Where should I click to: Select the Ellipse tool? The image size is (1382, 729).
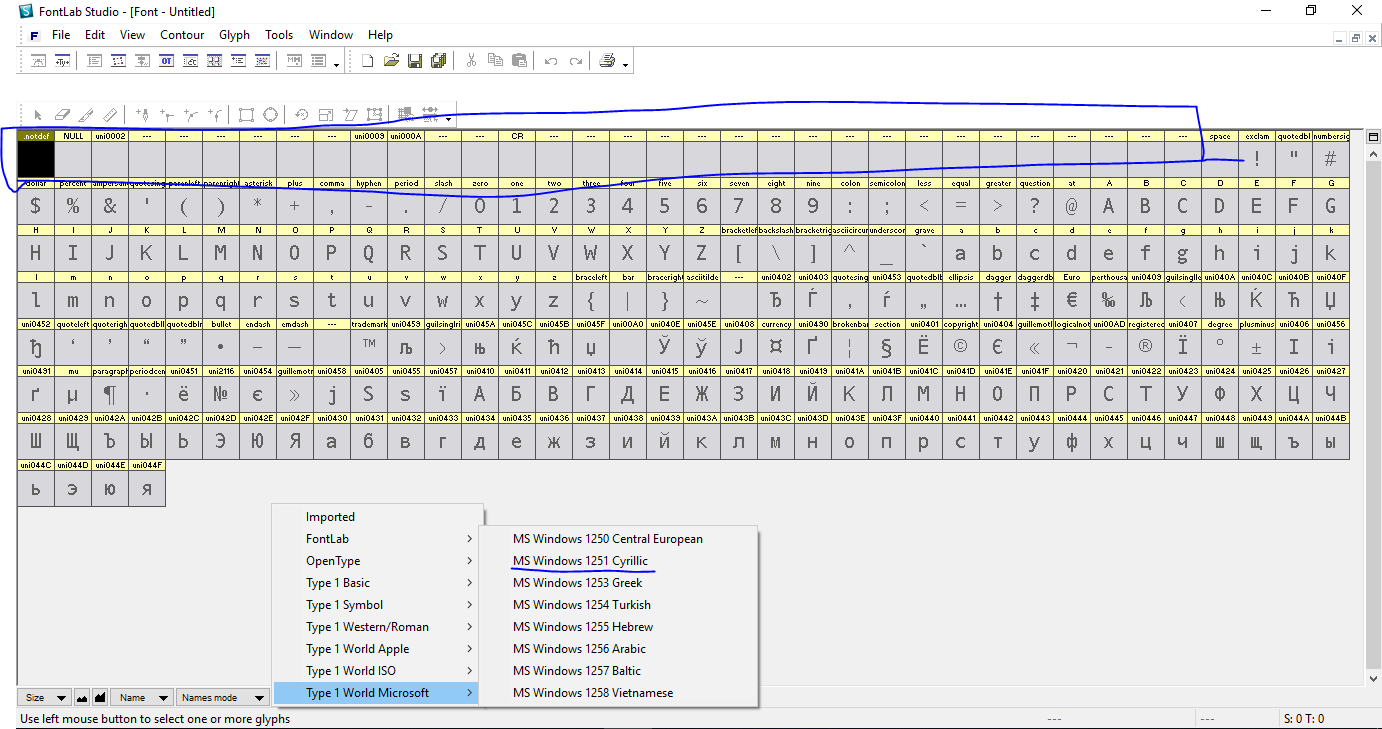(270, 115)
